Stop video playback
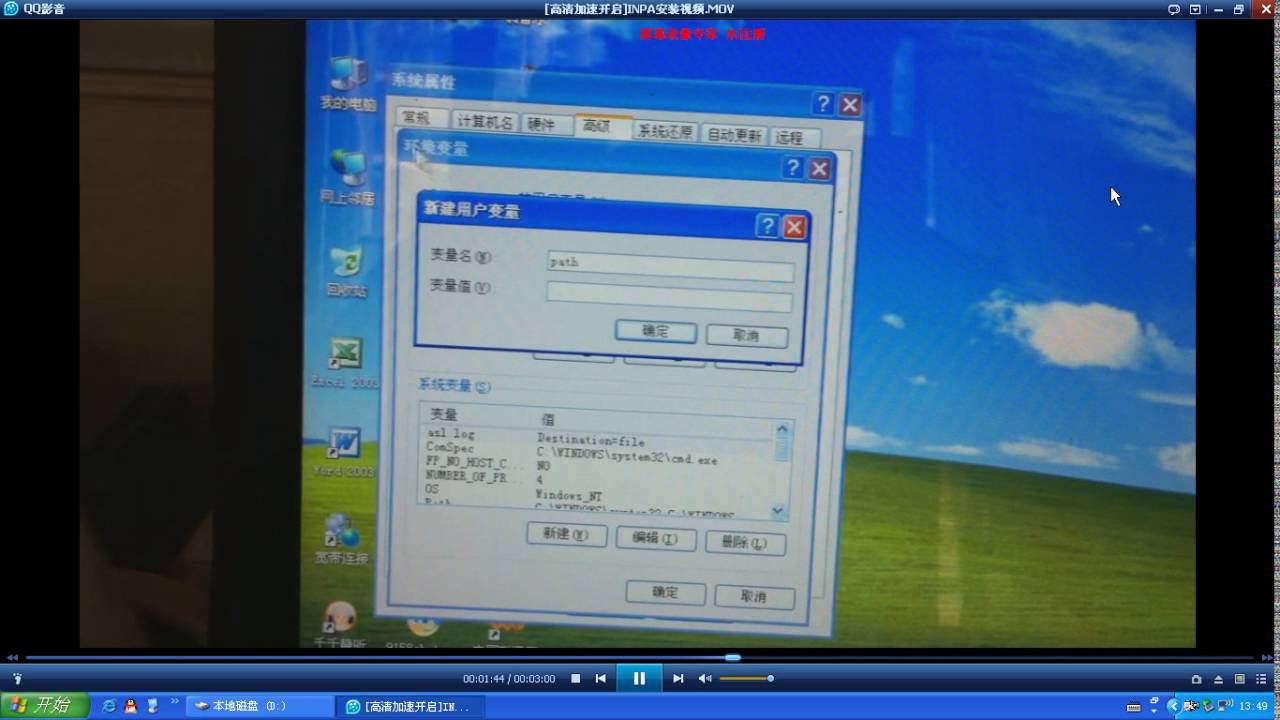 pos(575,678)
